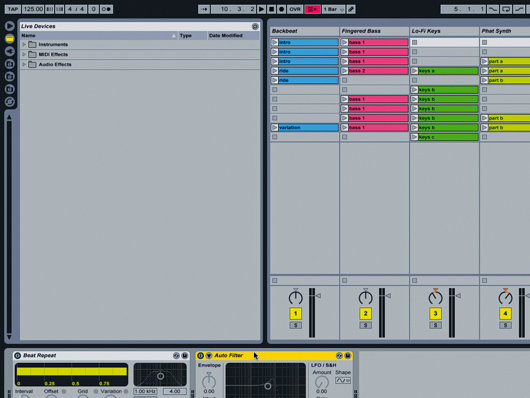This screenshot has height=398, width=530.
Task: Open File Browser 1 in the sidebar
Action: [x=9, y=64]
